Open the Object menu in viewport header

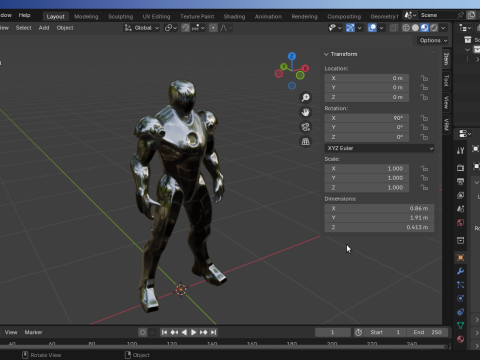[65, 28]
